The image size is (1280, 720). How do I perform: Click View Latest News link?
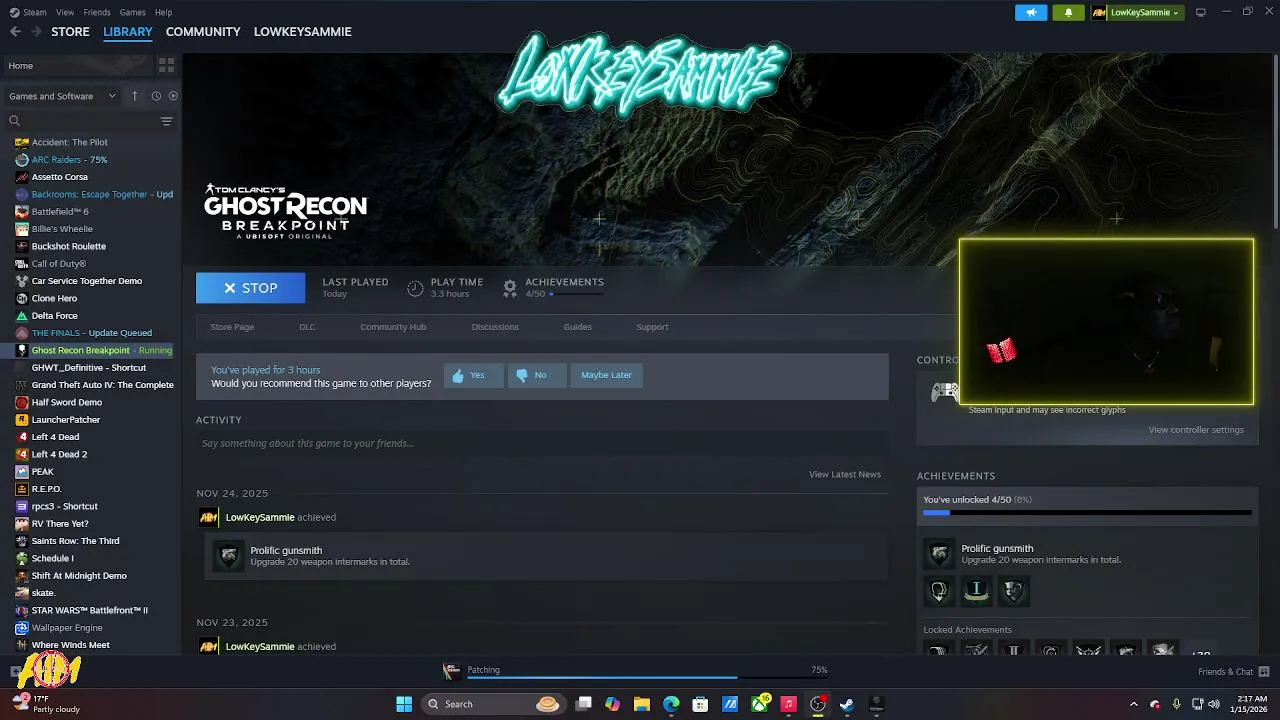tap(845, 474)
